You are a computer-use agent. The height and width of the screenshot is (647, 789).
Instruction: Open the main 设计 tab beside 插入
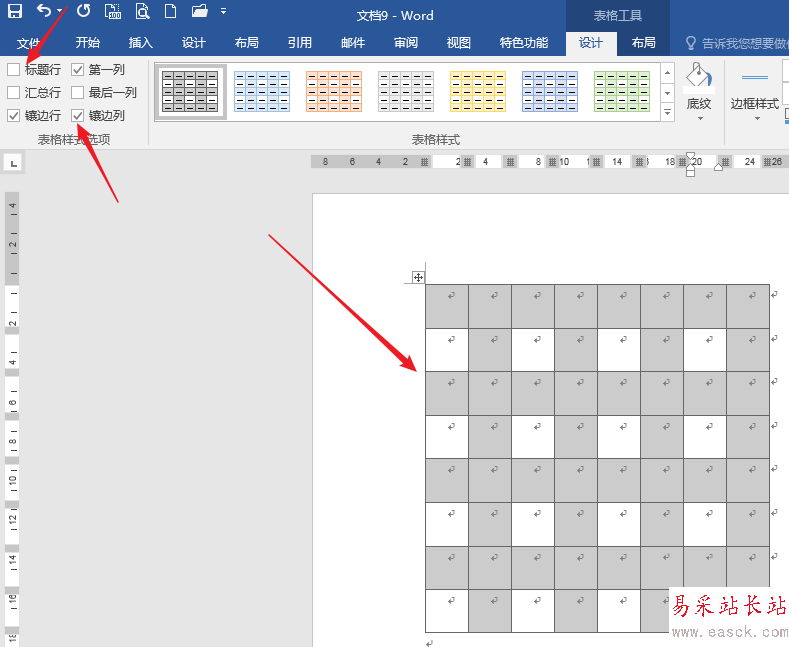(x=194, y=43)
